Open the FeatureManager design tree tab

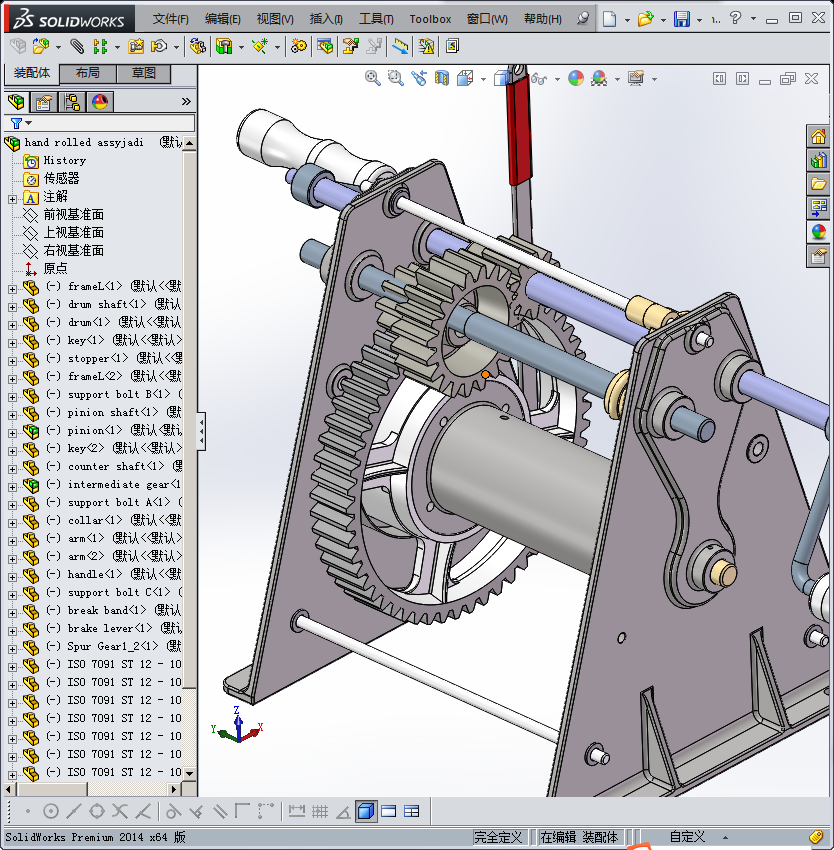(16, 102)
